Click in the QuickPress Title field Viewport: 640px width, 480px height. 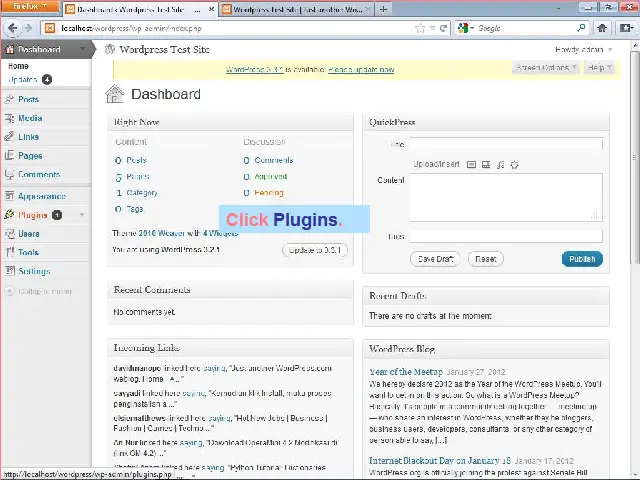coord(506,144)
